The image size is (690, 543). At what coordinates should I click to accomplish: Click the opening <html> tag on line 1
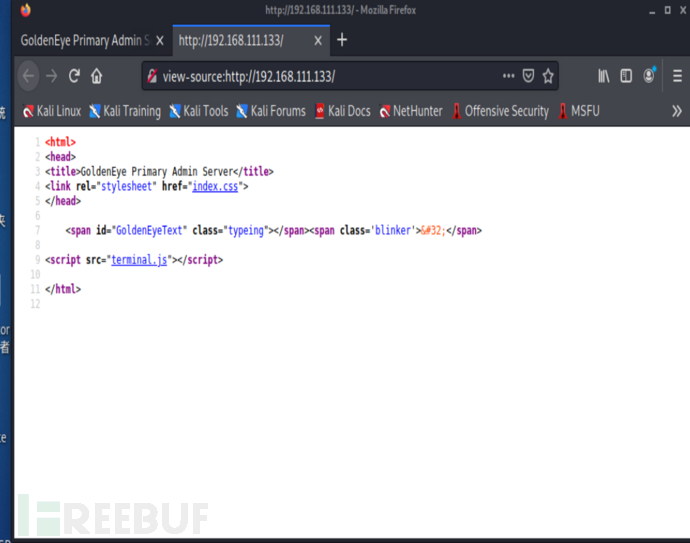[x=60, y=142]
